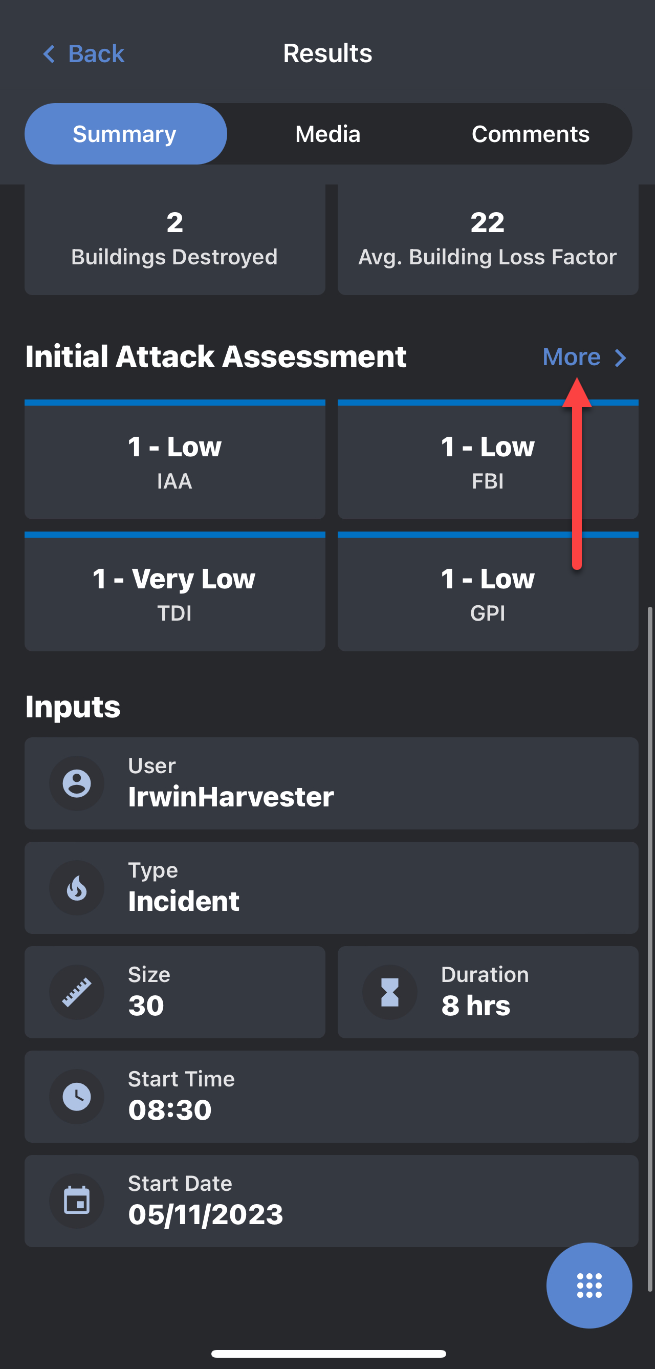The height and width of the screenshot is (1369, 655).
Task: Click the calendar icon beside Start Date
Action: [77, 1201]
